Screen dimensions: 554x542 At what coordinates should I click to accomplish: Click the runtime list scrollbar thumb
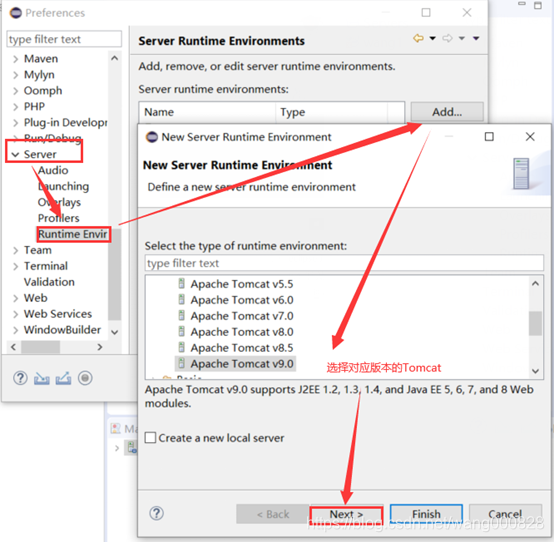tap(535, 323)
